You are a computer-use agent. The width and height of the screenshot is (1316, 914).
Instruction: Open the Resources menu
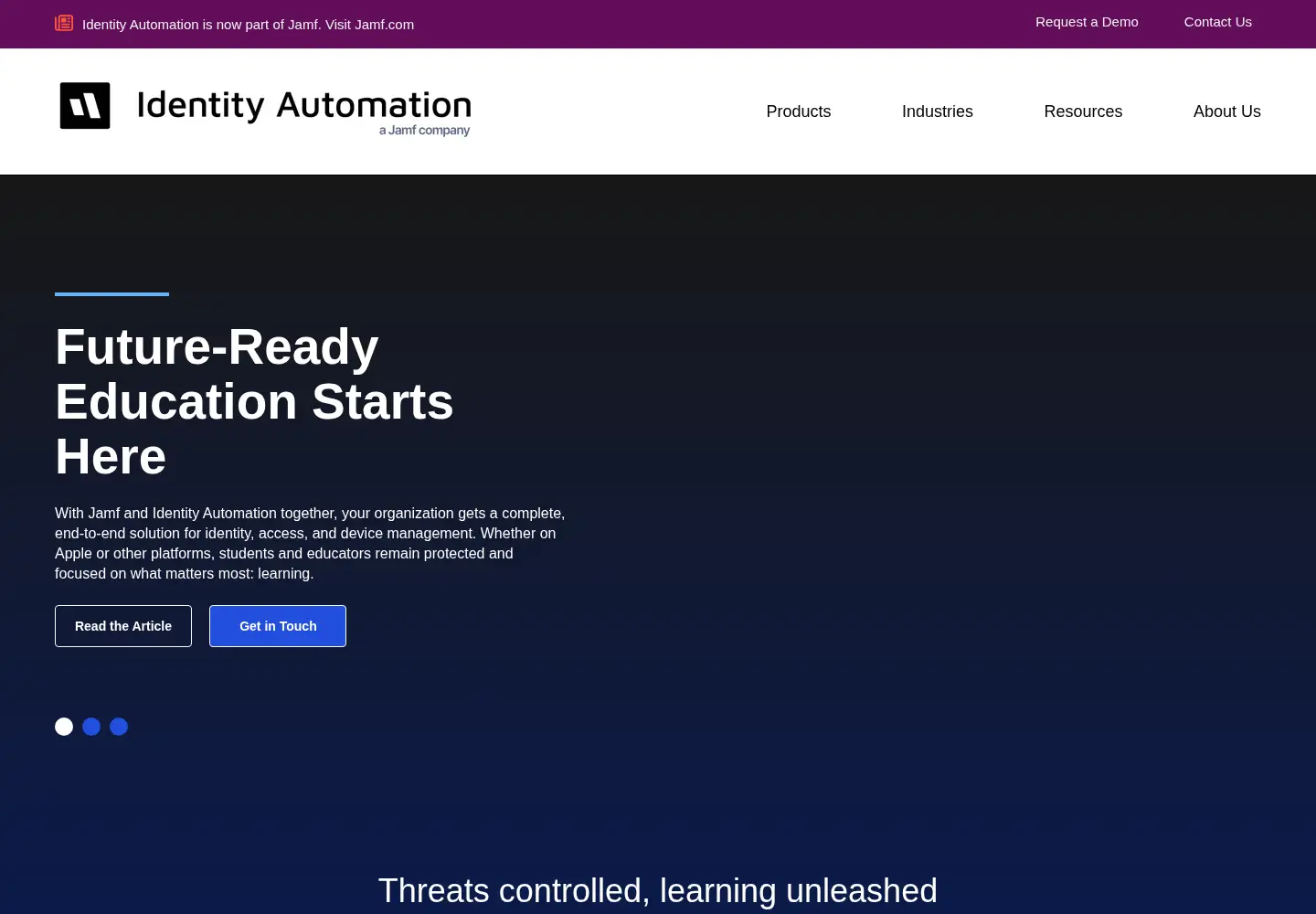click(x=1083, y=112)
